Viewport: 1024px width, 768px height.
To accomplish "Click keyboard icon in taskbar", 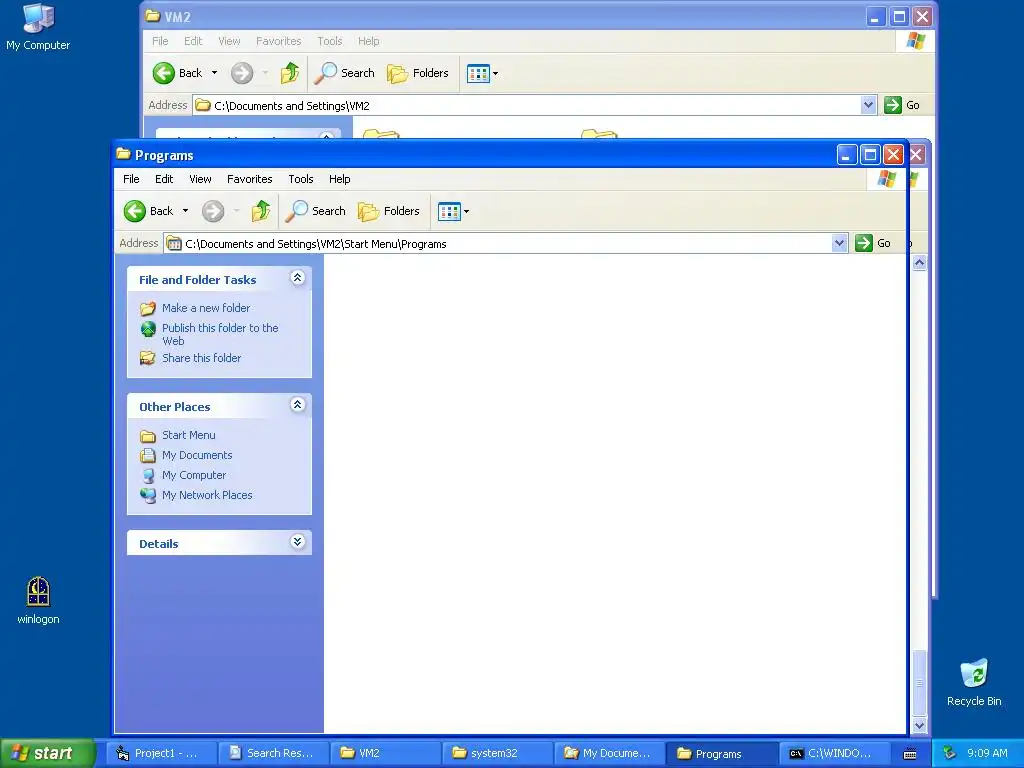I will [x=910, y=754].
